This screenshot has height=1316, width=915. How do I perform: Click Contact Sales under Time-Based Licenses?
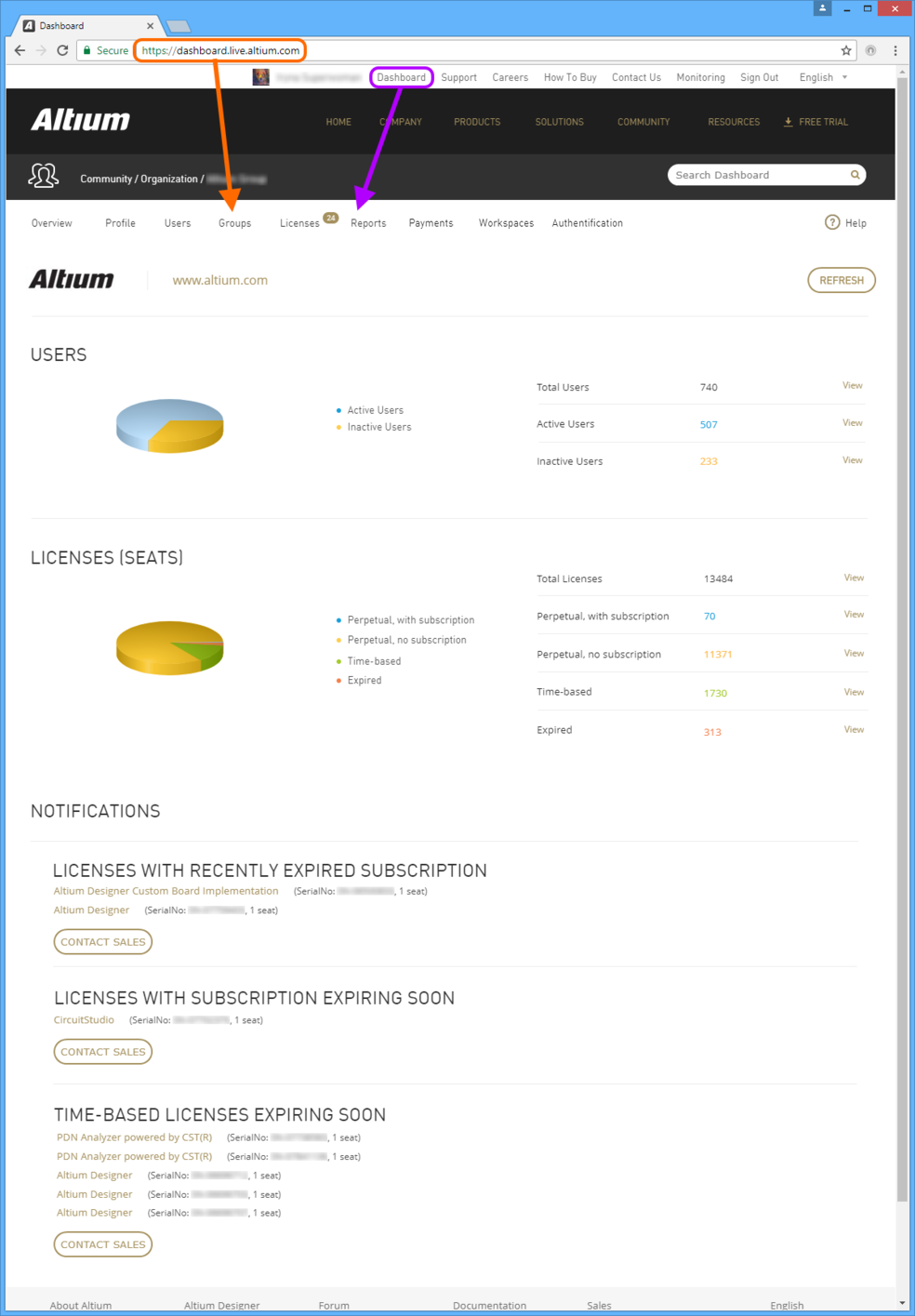(x=103, y=1244)
